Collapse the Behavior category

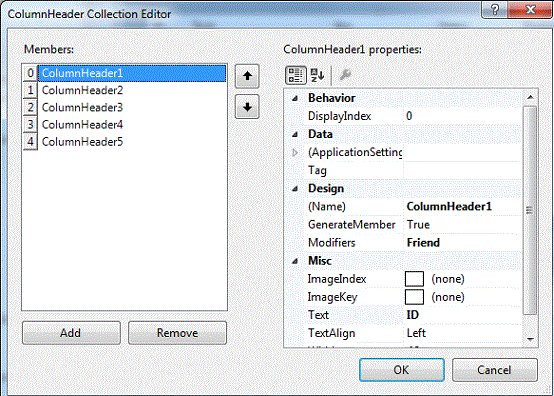pos(295,99)
